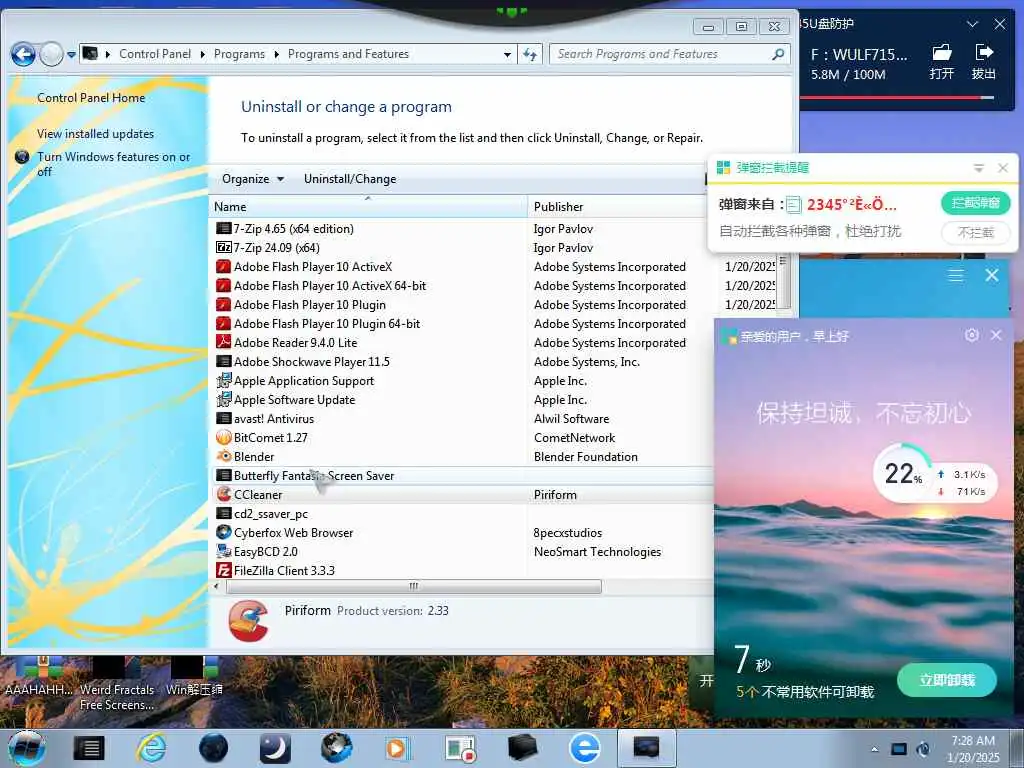Open Turn Windows features on or off
The height and width of the screenshot is (768, 1024).
[114, 164]
